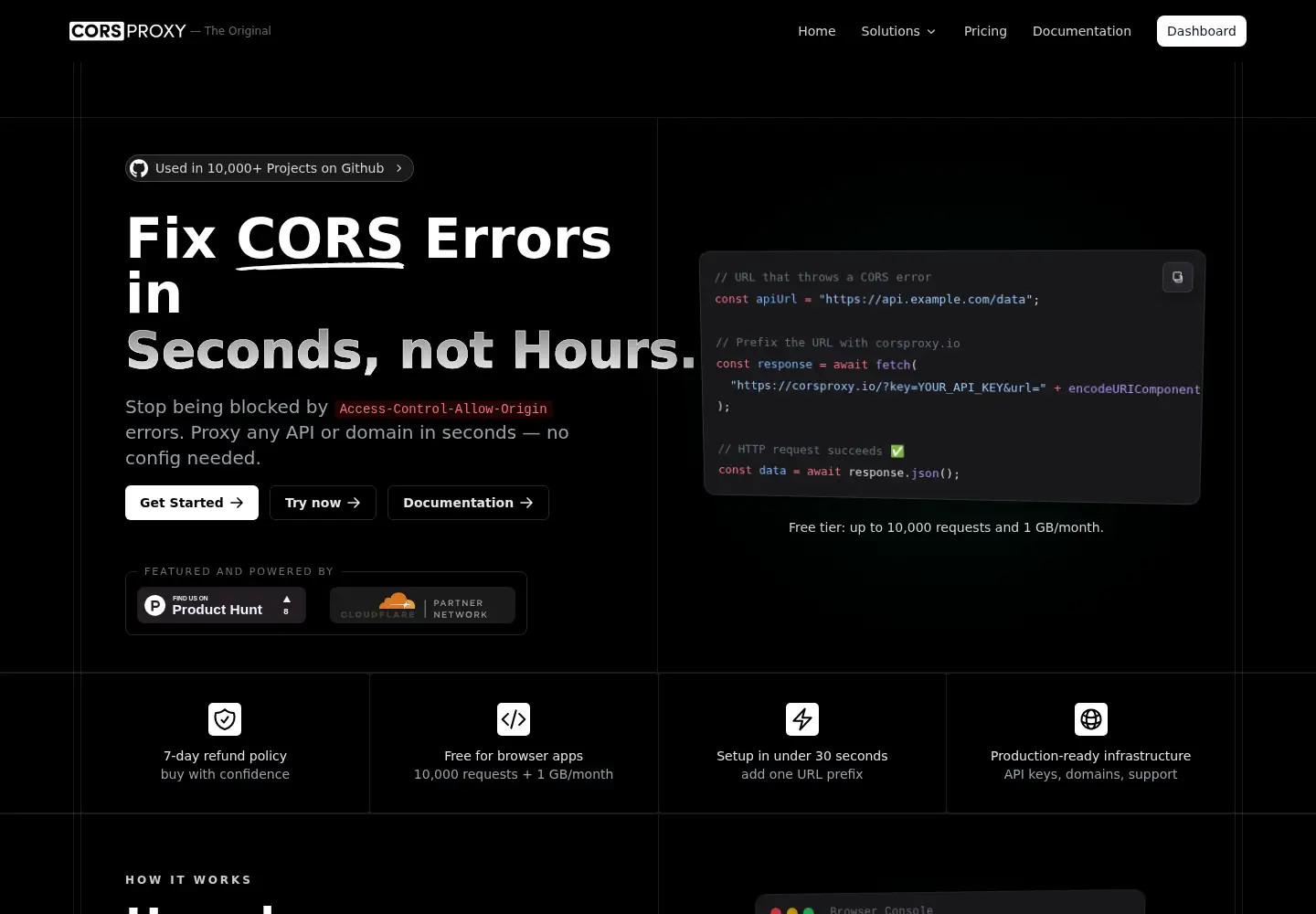Click the lightning bolt setup icon
The height and width of the screenshot is (914, 1316).
[x=802, y=719]
